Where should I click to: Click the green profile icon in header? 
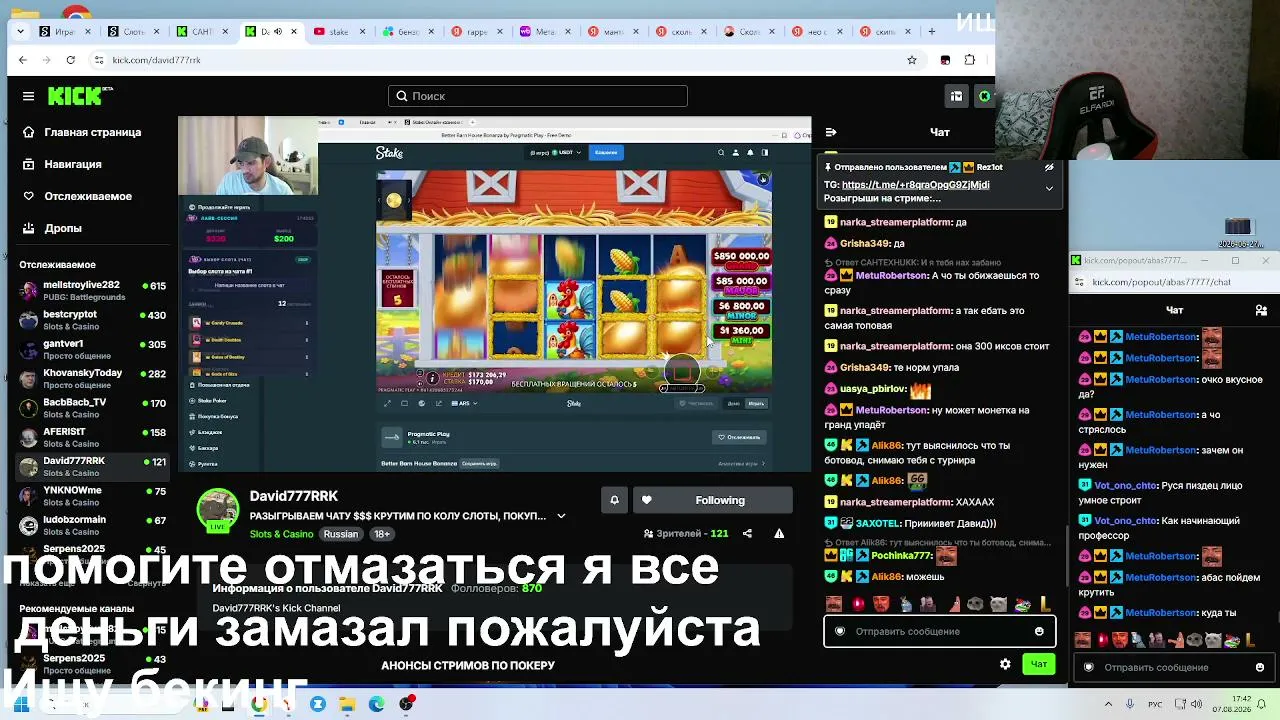[984, 96]
